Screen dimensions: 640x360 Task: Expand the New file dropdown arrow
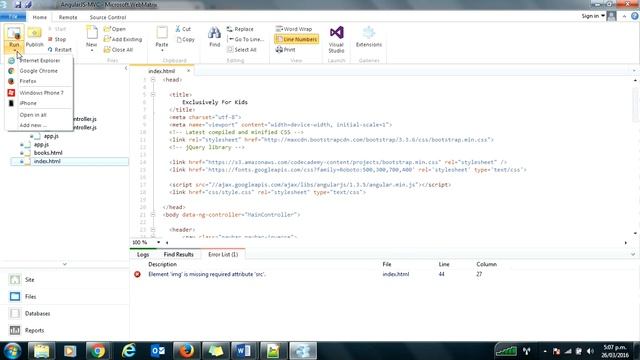pos(91,50)
